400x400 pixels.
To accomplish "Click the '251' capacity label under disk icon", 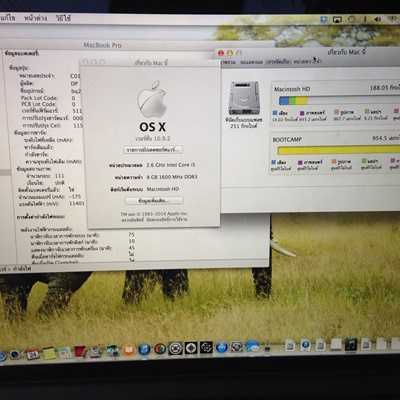I will click(244, 126).
